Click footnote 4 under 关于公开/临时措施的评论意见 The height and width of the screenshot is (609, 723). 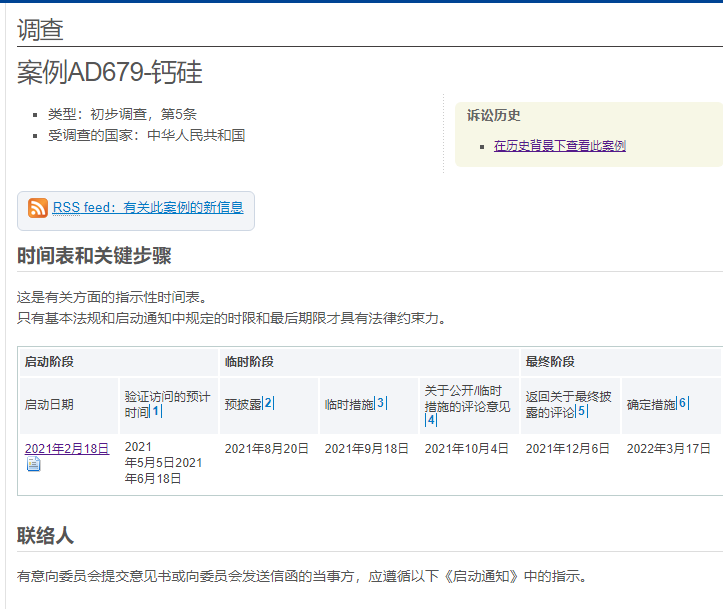431,420
